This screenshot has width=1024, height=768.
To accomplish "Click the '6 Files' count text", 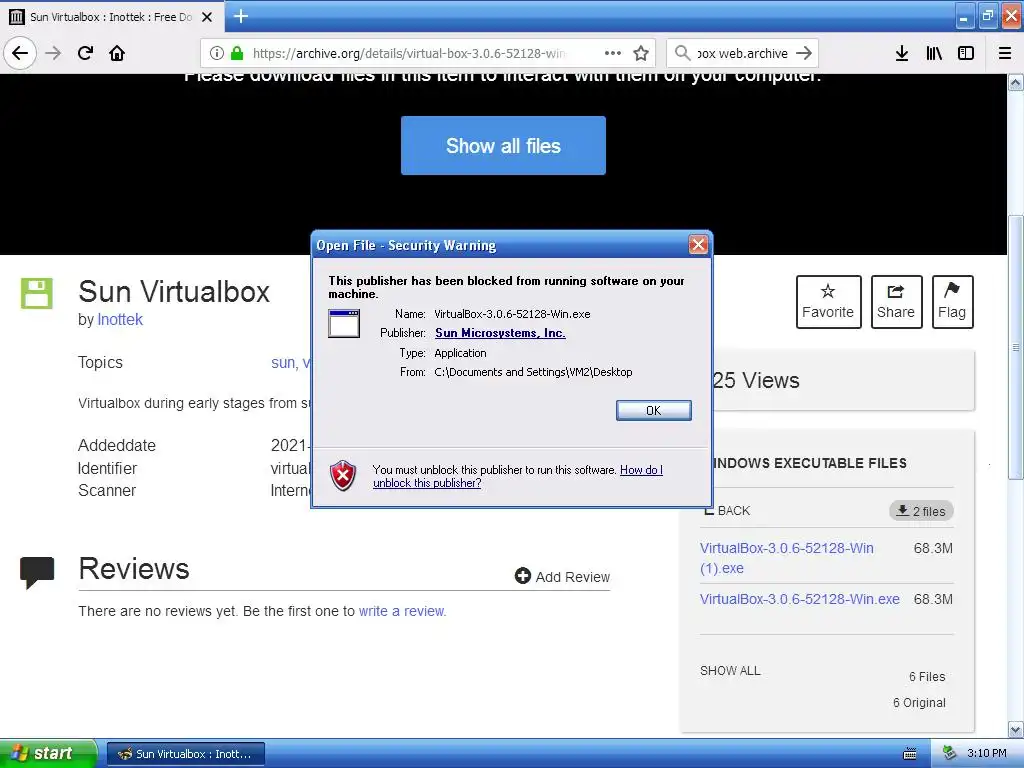I will pyautogui.click(x=927, y=677).
